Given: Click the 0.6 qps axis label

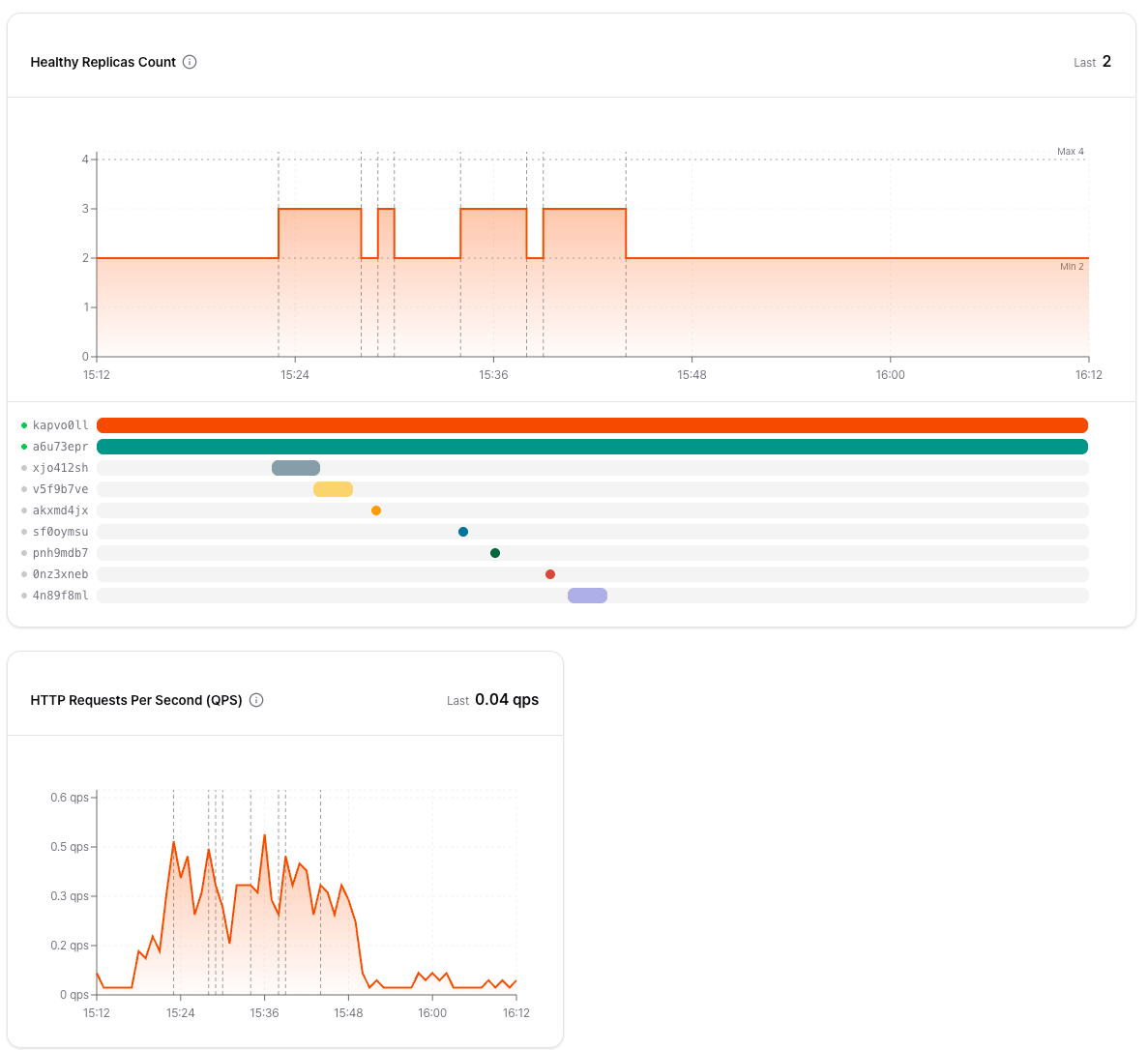Looking at the screenshot, I should [x=70, y=797].
